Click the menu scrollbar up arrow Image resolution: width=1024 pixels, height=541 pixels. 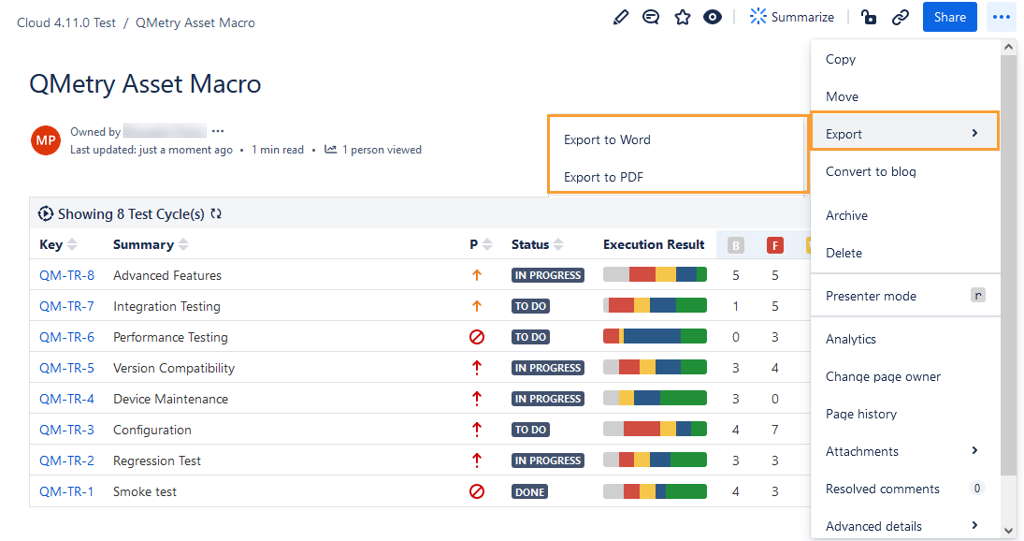[1009, 47]
